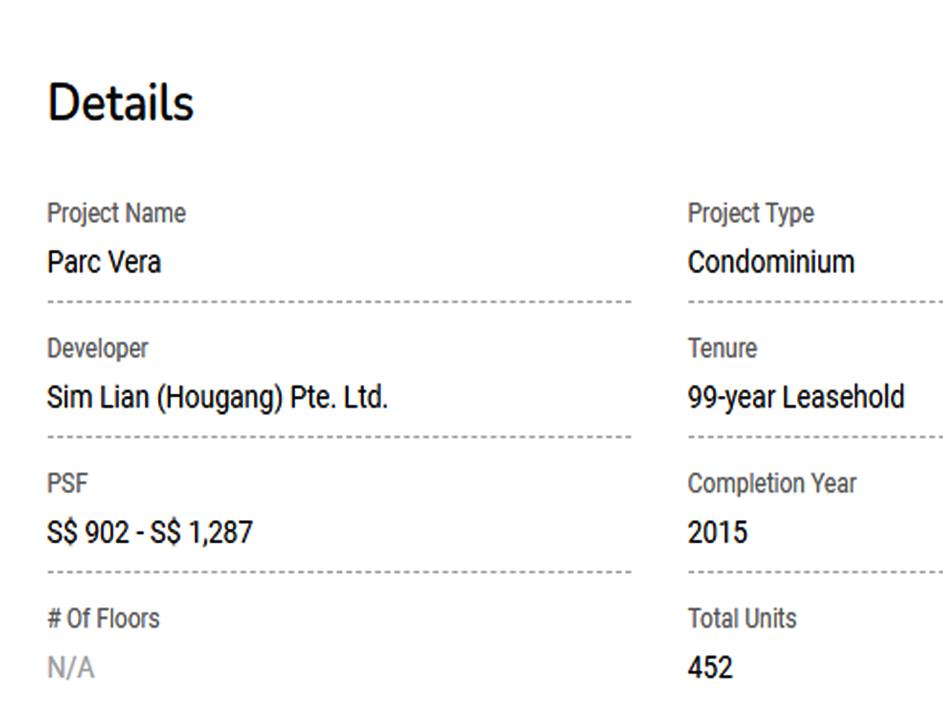Click the dashed divider under Parc Vera
Image resolution: width=943 pixels, height=717 pixels.
[339, 301]
